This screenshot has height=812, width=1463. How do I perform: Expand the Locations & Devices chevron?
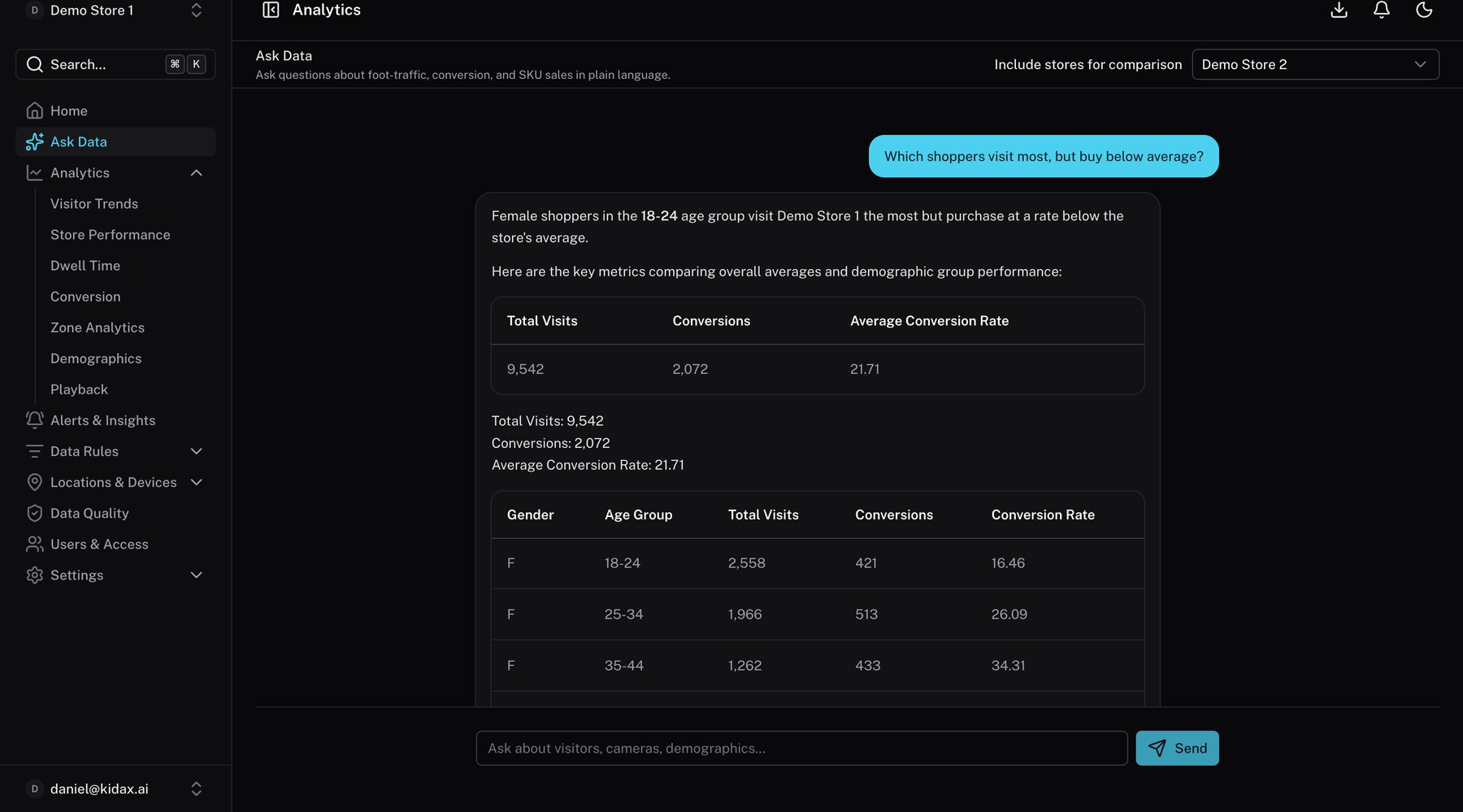coord(196,482)
